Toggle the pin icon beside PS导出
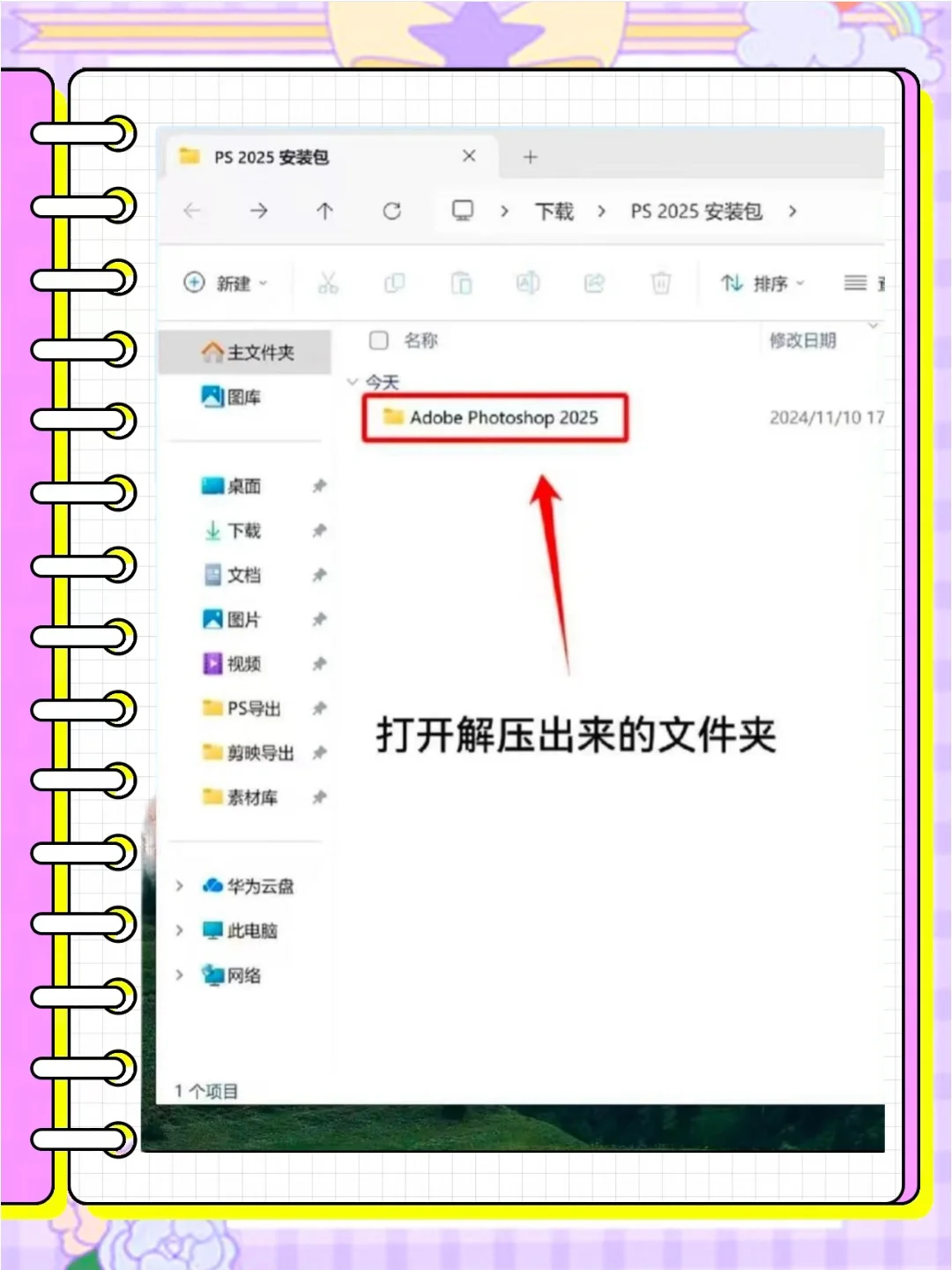The height and width of the screenshot is (1270, 952). (319, 709)
